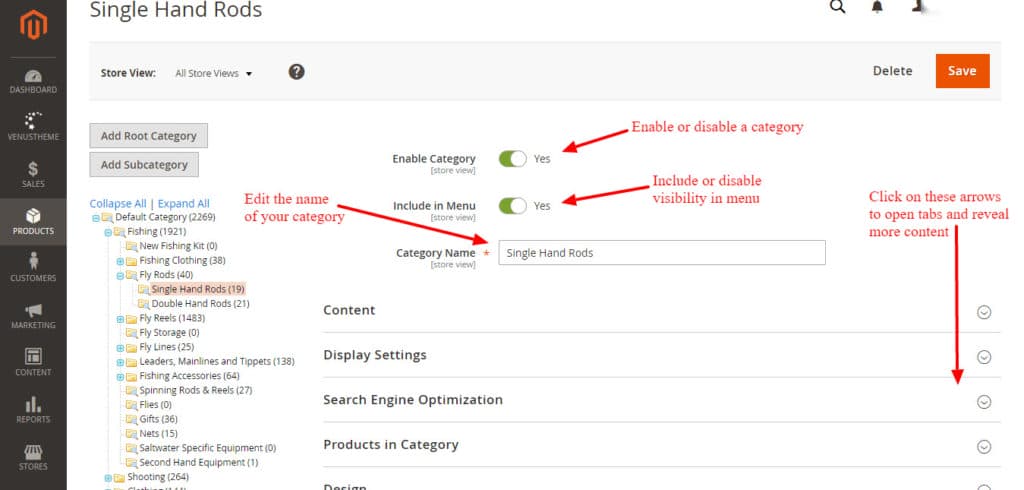Open the Content sidebar menu

click(33, 363)
